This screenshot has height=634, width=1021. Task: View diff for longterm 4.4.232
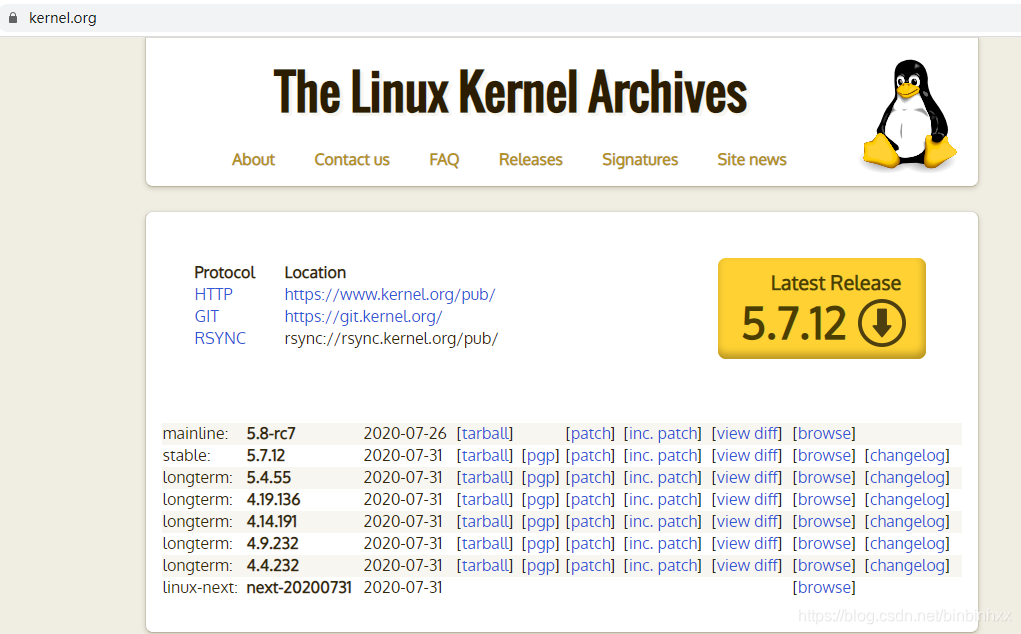point(747,566)
